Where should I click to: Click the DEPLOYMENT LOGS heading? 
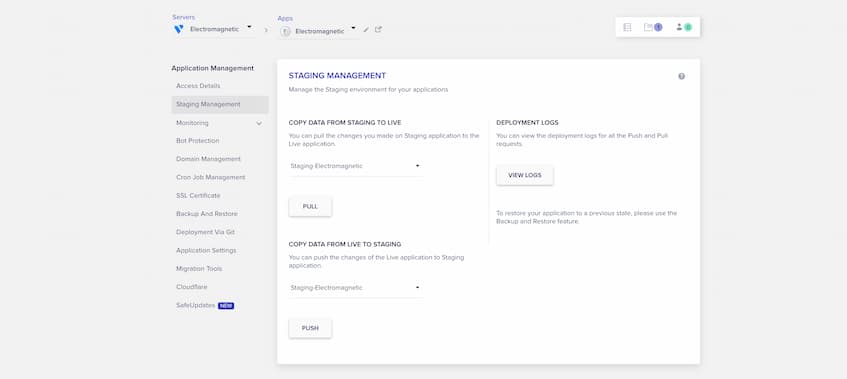pyautogui.click(x=527, y=123)
